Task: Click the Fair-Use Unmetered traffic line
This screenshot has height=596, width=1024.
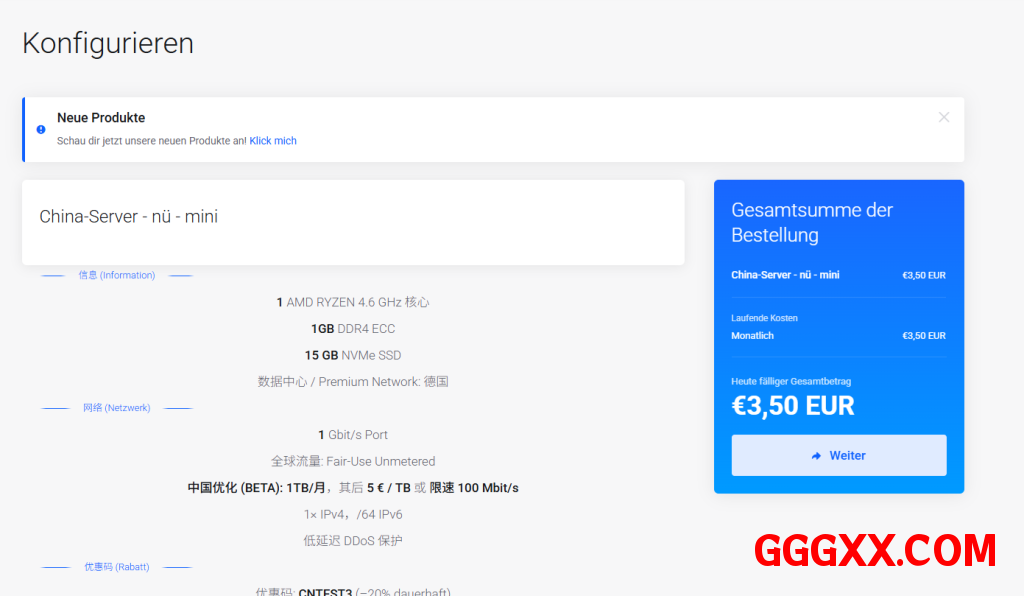Action: tap(353, 461)
